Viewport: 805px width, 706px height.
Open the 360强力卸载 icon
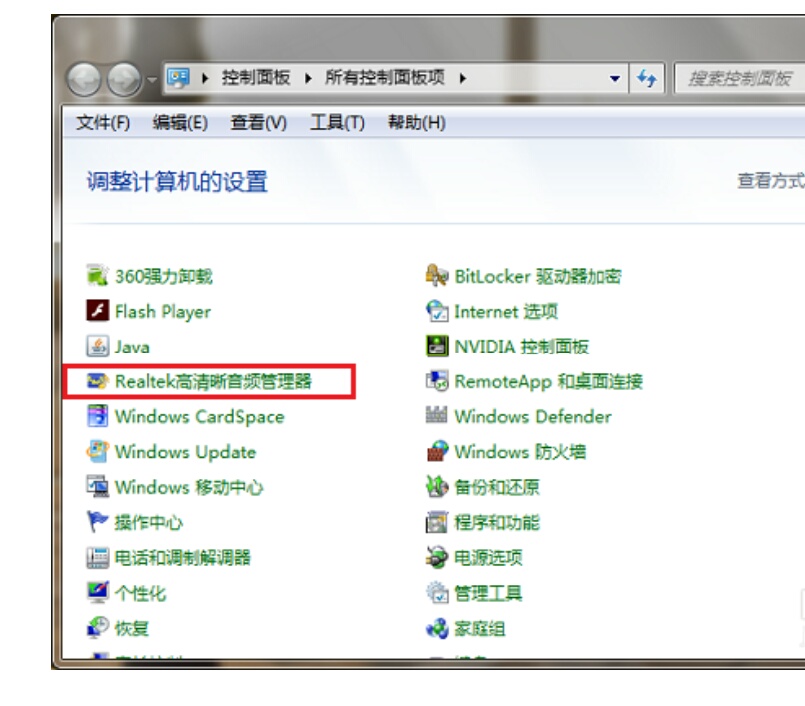[97, 275]
